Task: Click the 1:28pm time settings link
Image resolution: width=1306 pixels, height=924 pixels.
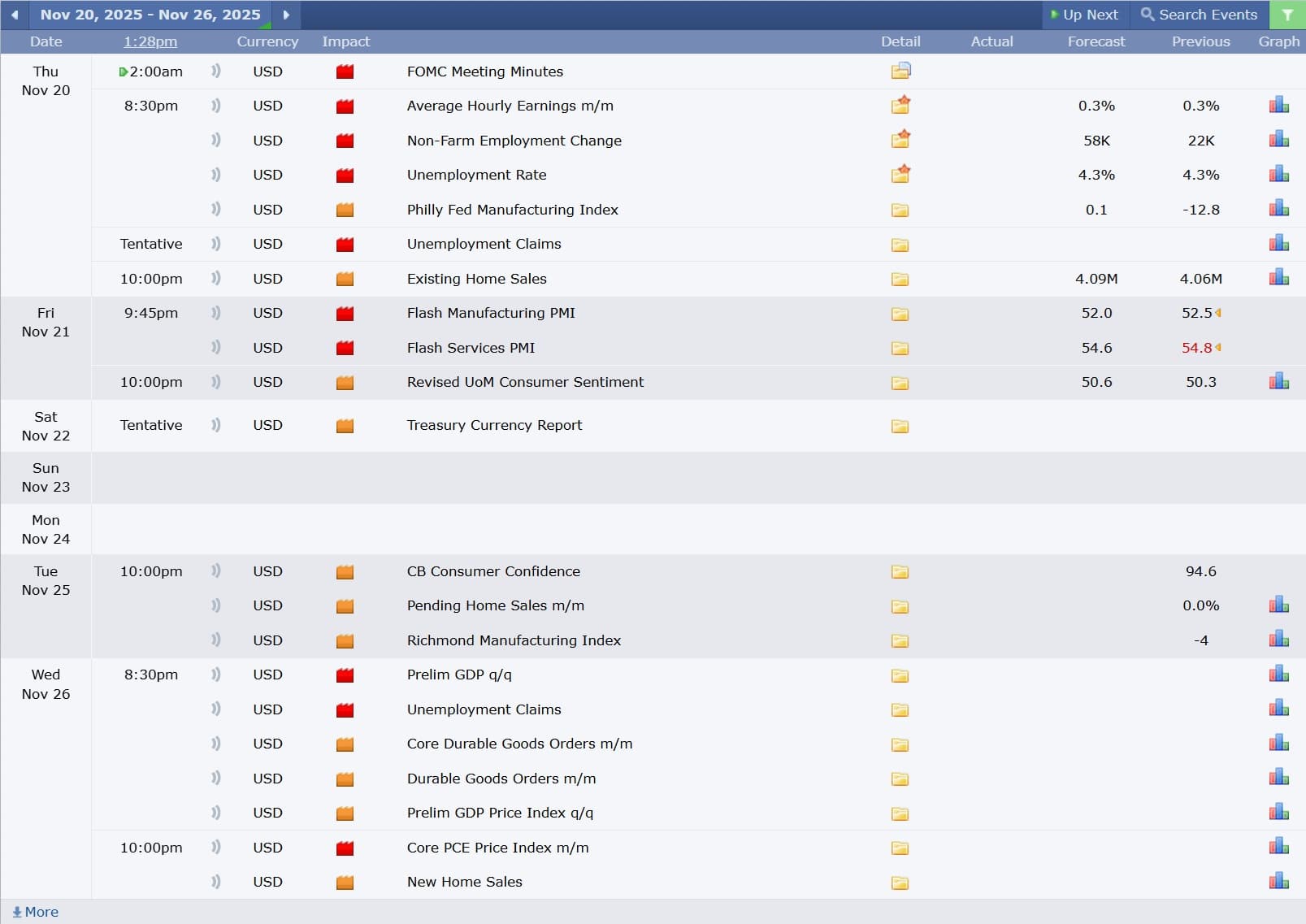Action: [x=150, y=41]
